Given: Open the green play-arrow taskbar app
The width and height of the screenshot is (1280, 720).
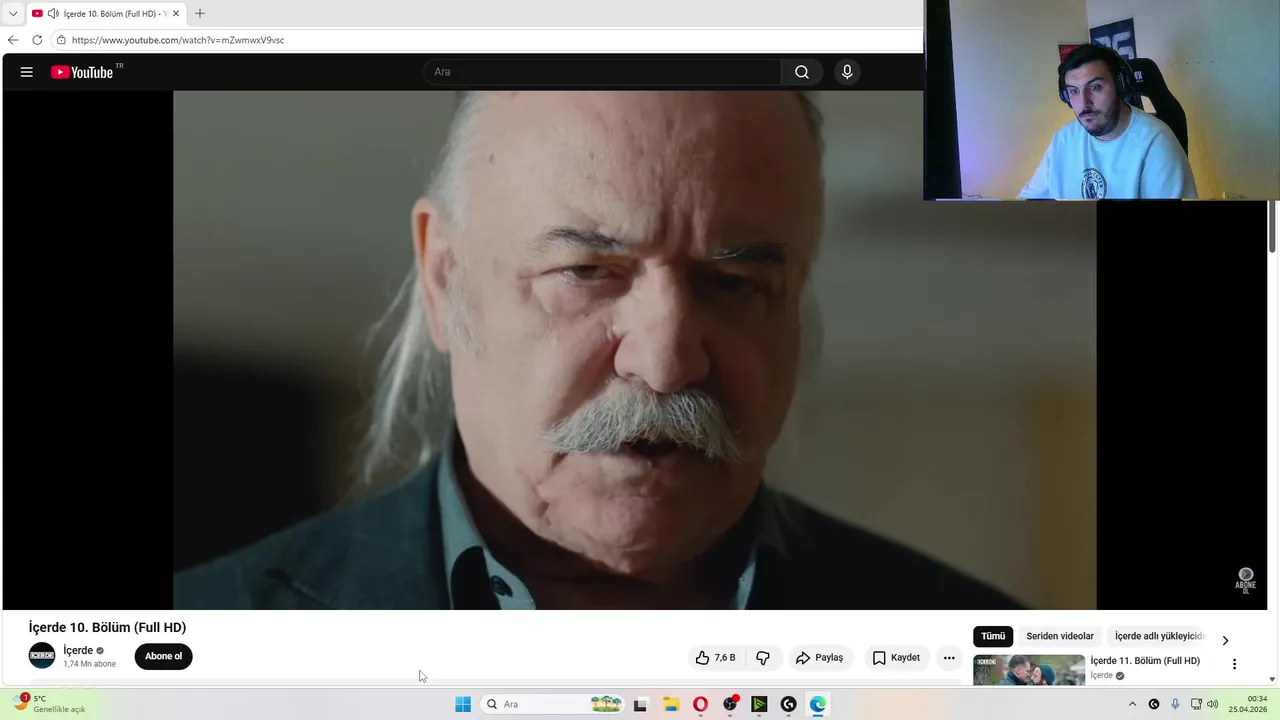Looking at the screenshot, I should 759,704.
